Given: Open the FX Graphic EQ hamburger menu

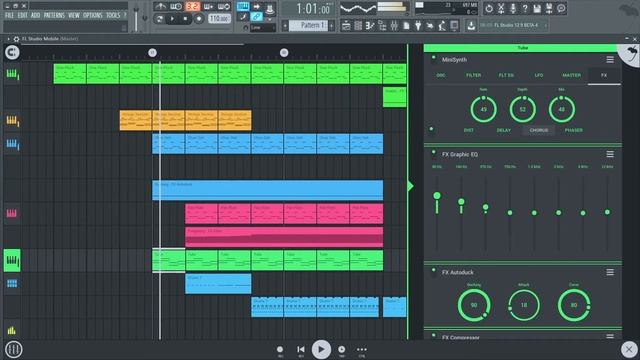Looking at the screenshot, I should click(610, 154).
